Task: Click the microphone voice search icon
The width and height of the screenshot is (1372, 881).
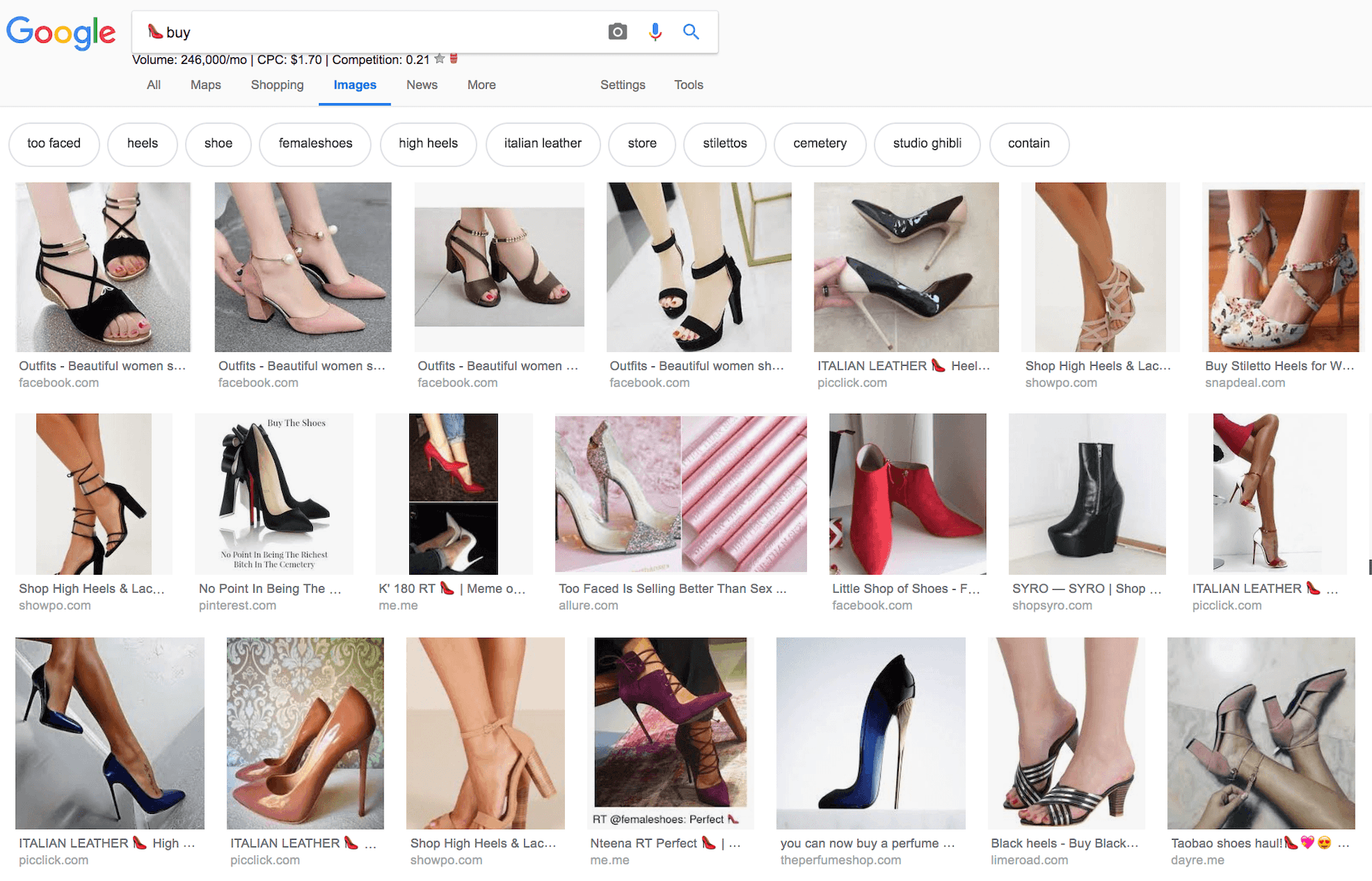Action: coord(655,32)
